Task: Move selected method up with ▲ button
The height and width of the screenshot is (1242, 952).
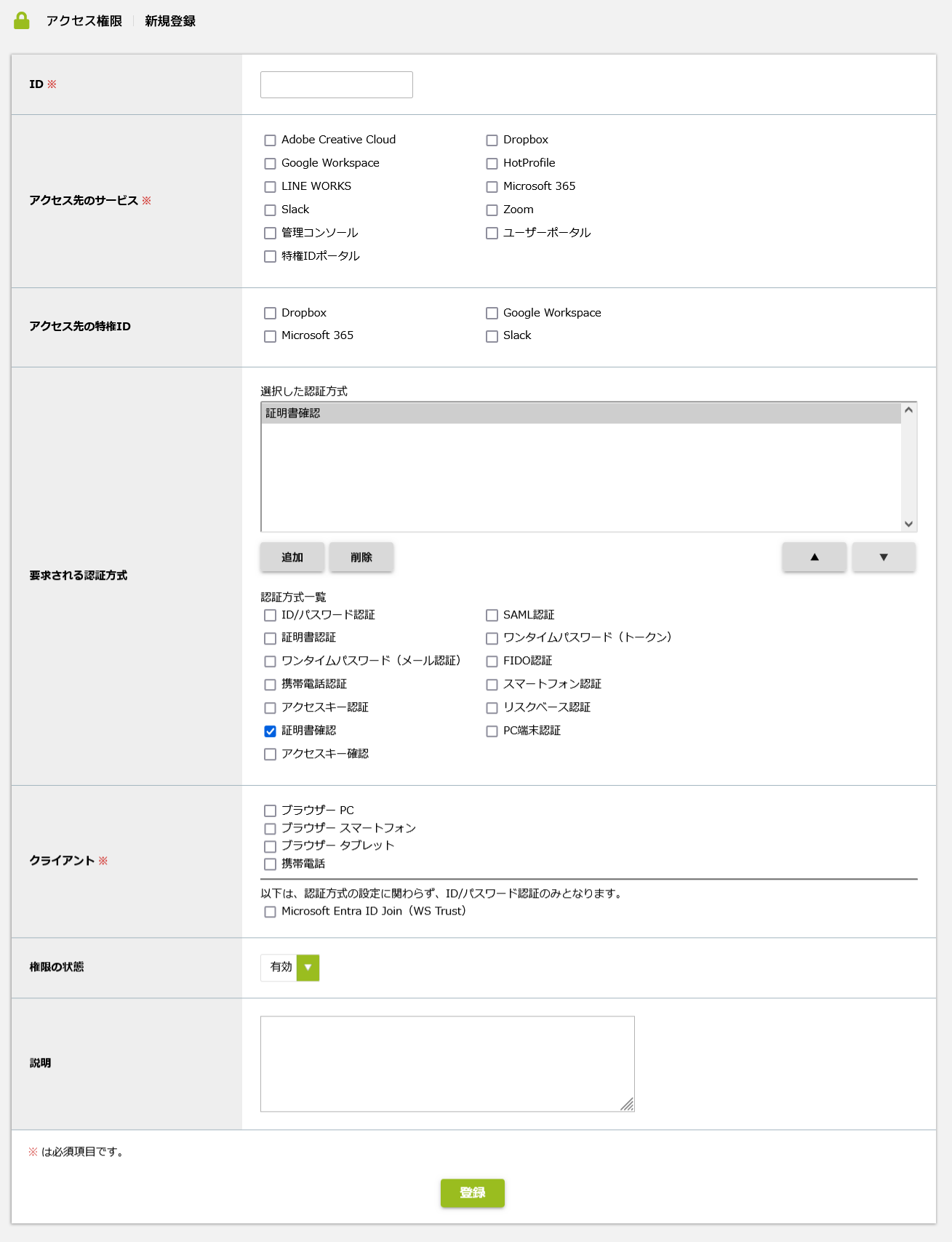Action: click(x=815, y=557)
